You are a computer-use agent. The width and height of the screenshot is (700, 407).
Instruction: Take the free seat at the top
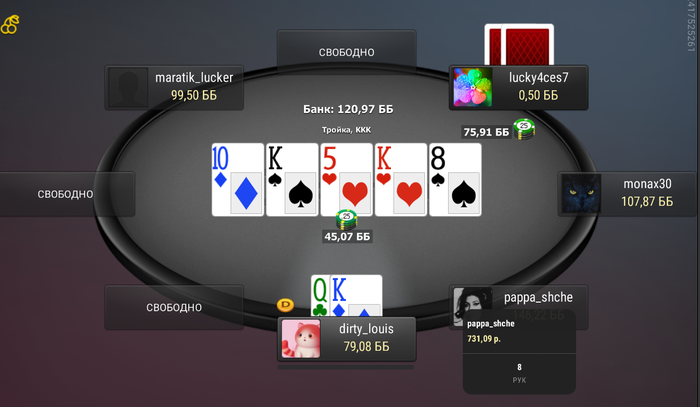click(x=346, y=51)
